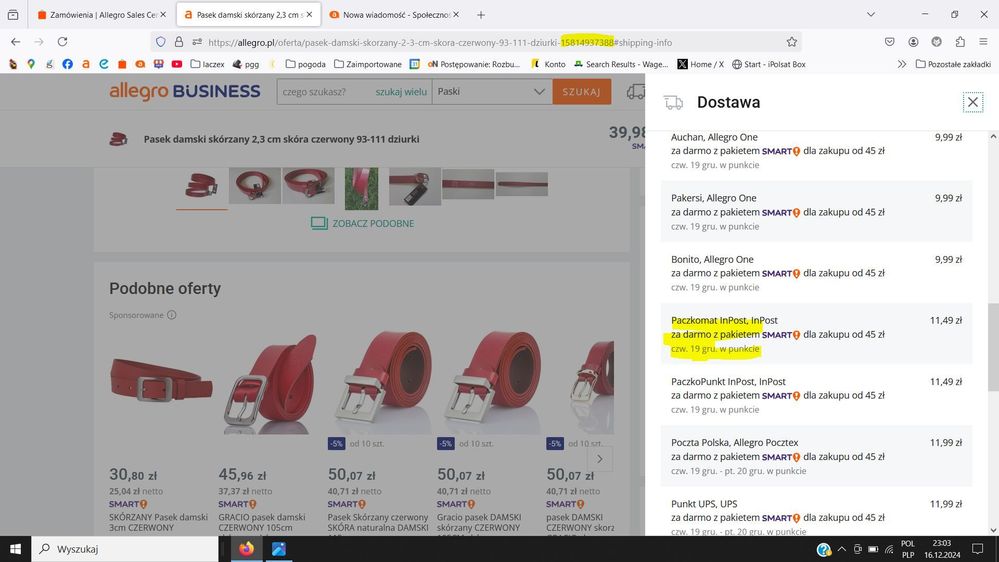Open the Firefox hamburger menu
Viewport: 999px width, 562px height.
983,42
